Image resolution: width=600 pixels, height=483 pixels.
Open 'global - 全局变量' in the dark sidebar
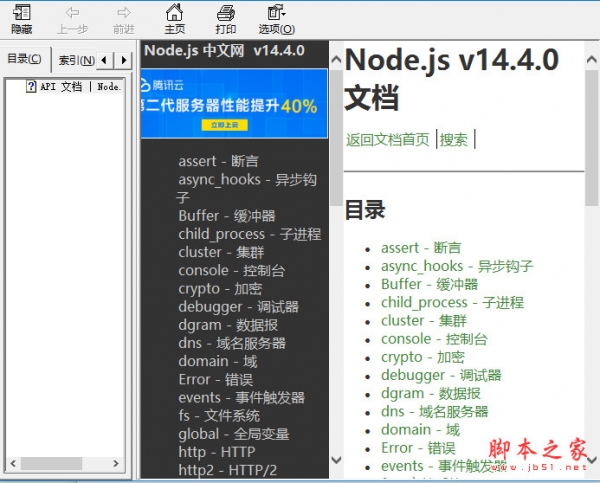(x=234, y=434)
